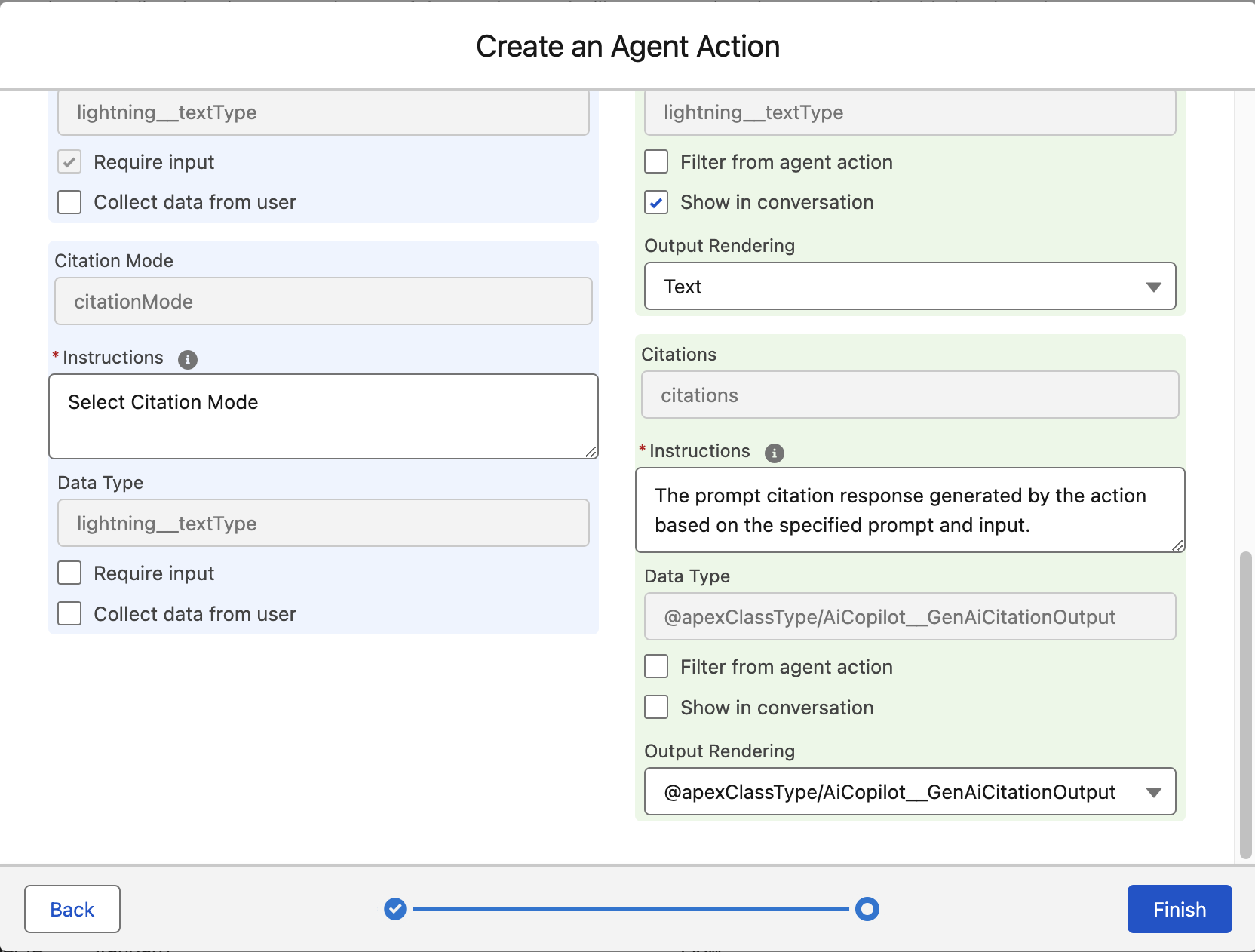Expand Output Rendering dropdown with GenAiCitationOutput
1255x952 pixels.
[910, 792]
